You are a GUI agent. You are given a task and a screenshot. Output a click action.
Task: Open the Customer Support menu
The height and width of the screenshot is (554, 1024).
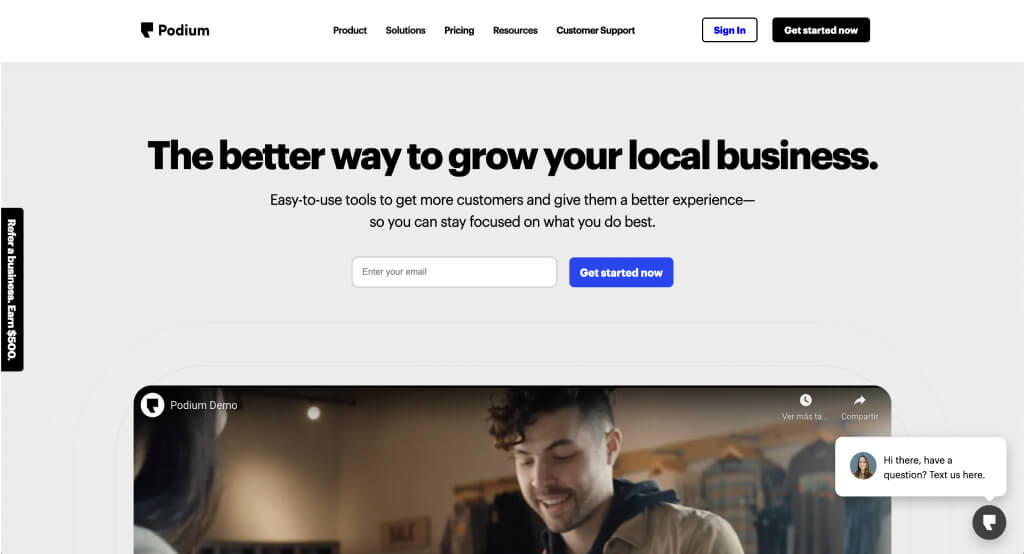[x=596, y=30]
